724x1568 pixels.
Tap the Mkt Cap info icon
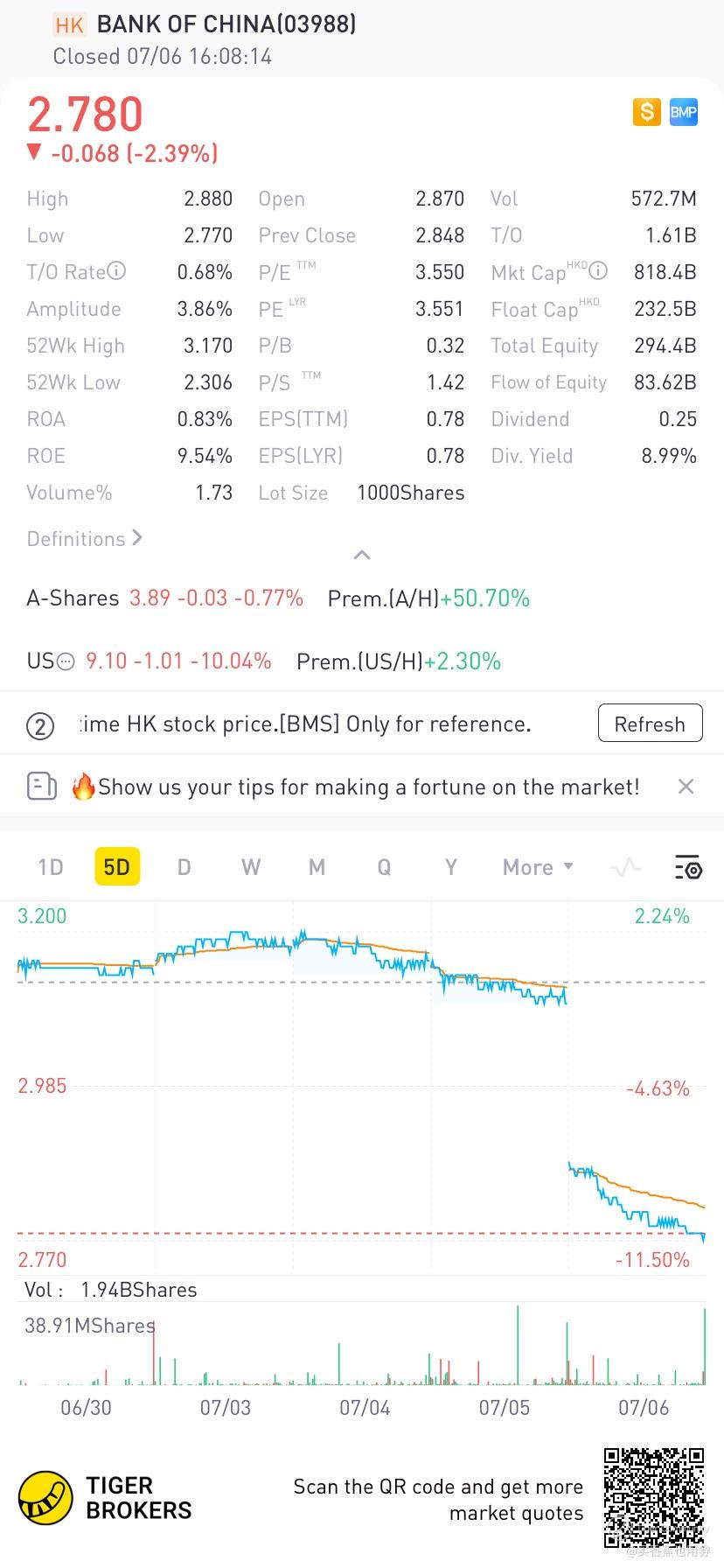pyautogui.click(x=598, y=271)
